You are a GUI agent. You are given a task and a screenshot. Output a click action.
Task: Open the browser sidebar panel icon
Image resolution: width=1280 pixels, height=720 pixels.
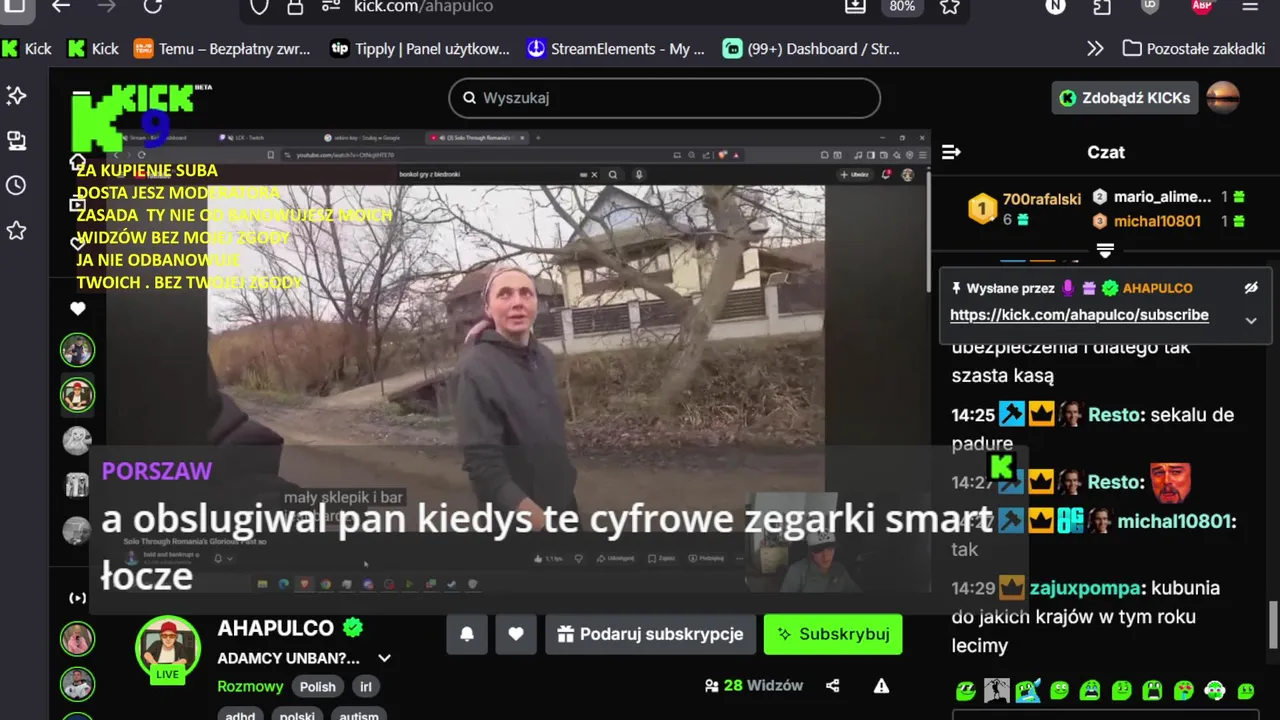pyautogui.click(x=14, y=6)
